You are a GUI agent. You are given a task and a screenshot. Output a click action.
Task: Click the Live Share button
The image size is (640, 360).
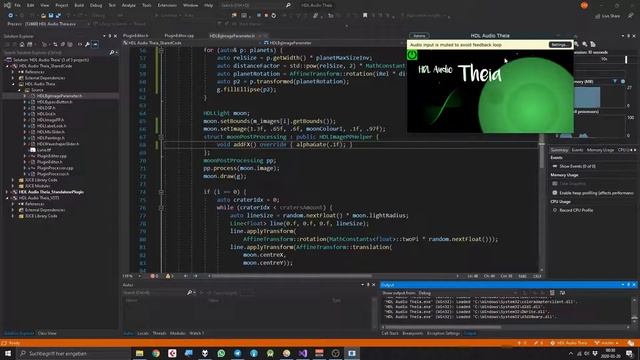[607, 16]
